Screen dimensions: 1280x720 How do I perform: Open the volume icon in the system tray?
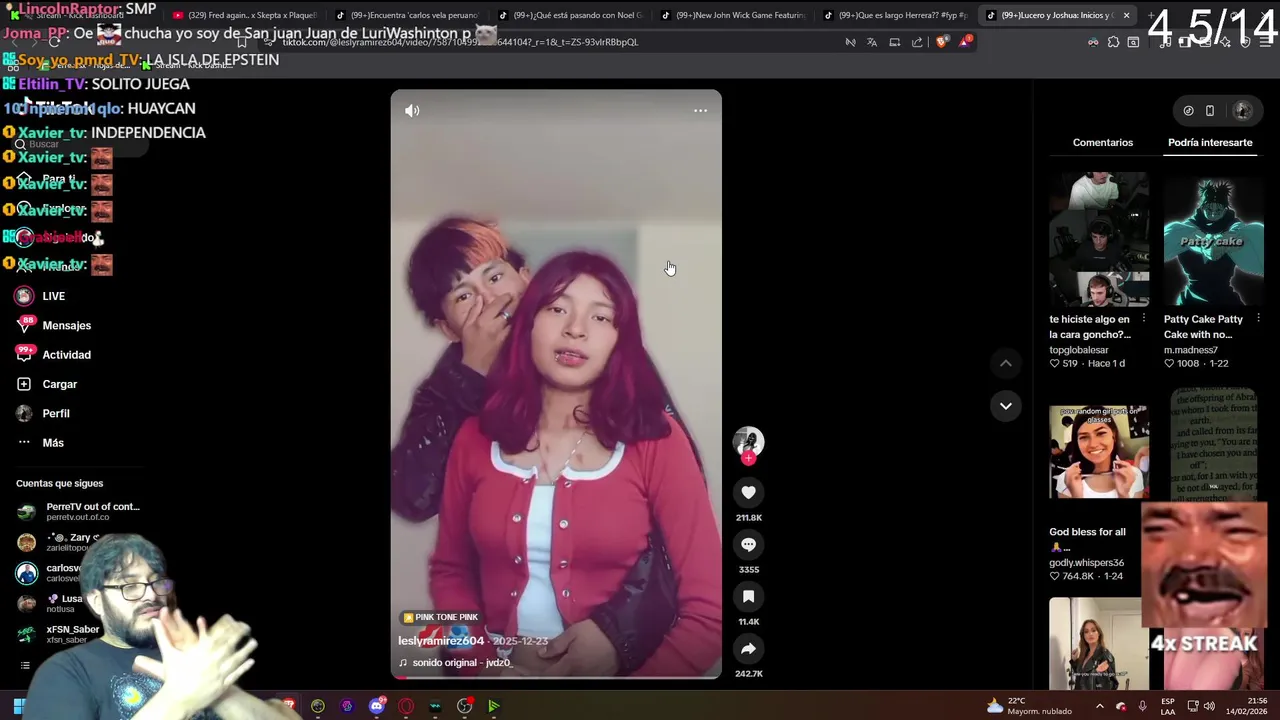(x=1209, y=706)
